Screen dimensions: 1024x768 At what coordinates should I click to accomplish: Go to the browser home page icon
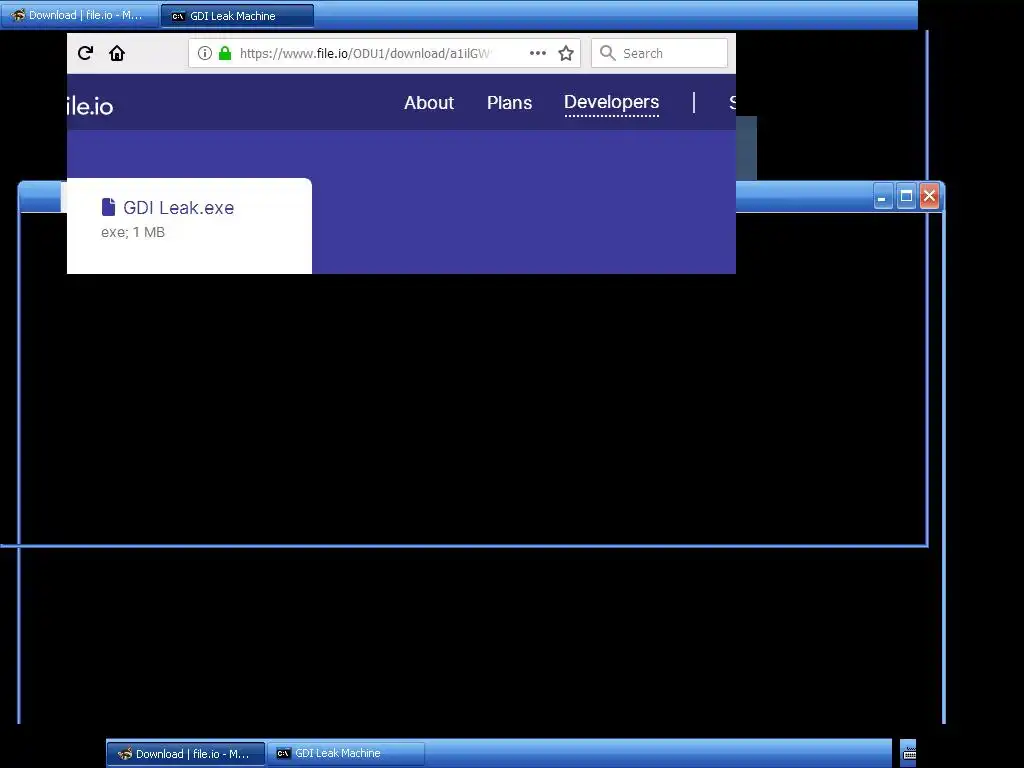click(117, 53)
